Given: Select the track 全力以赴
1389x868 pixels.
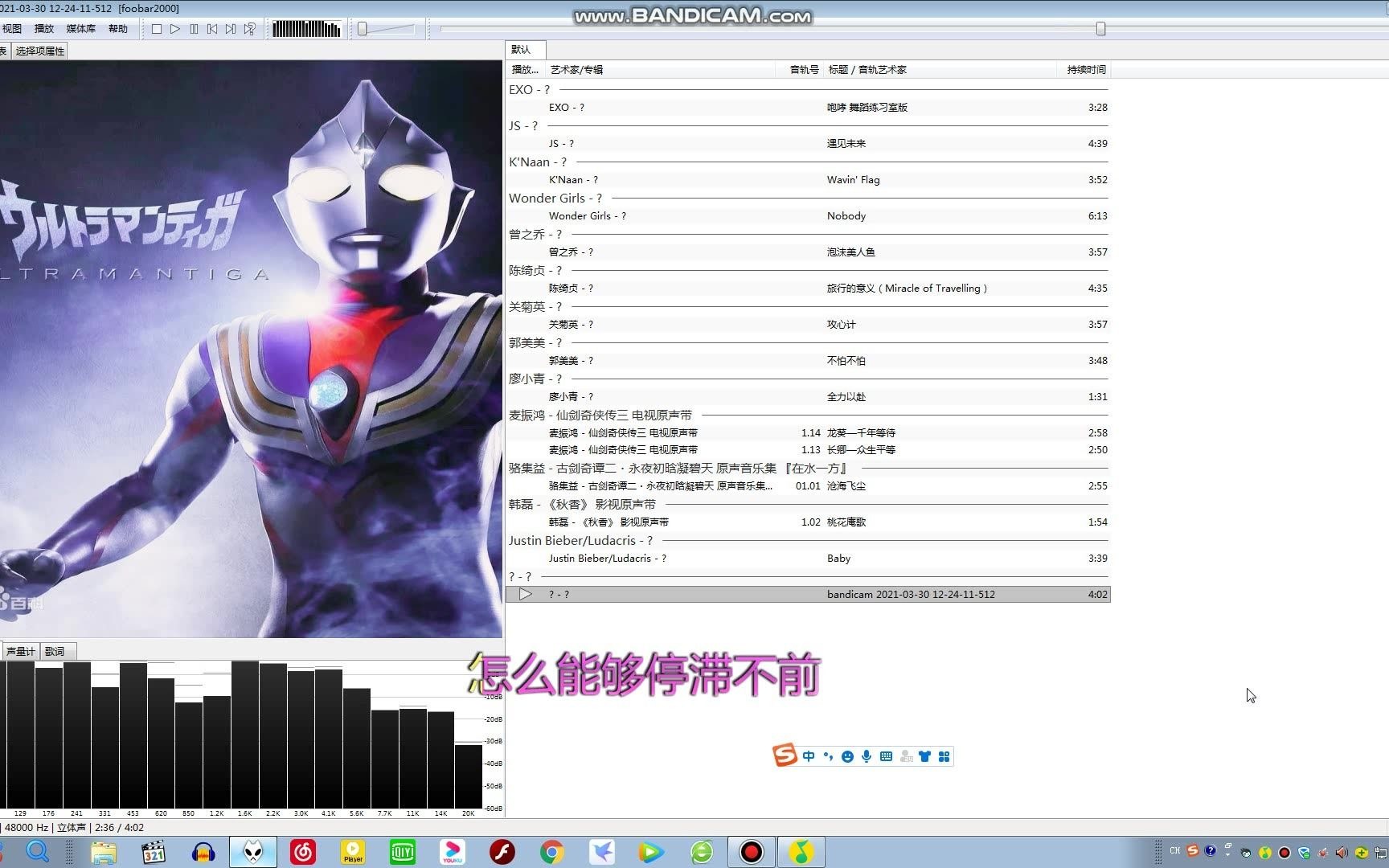Looking at the screenshot, I should [808, 397].
